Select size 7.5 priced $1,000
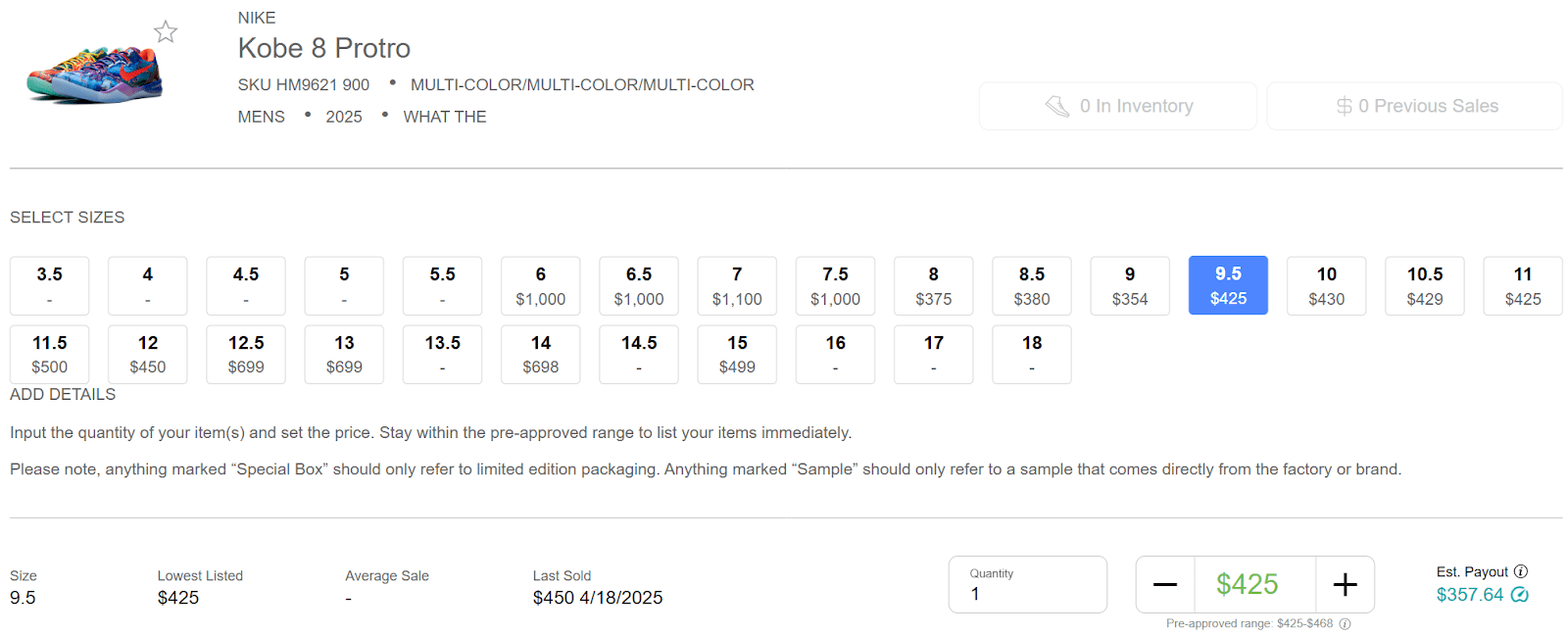Image resolution: width=1568 pixels, height=636 pixels. 836,286
